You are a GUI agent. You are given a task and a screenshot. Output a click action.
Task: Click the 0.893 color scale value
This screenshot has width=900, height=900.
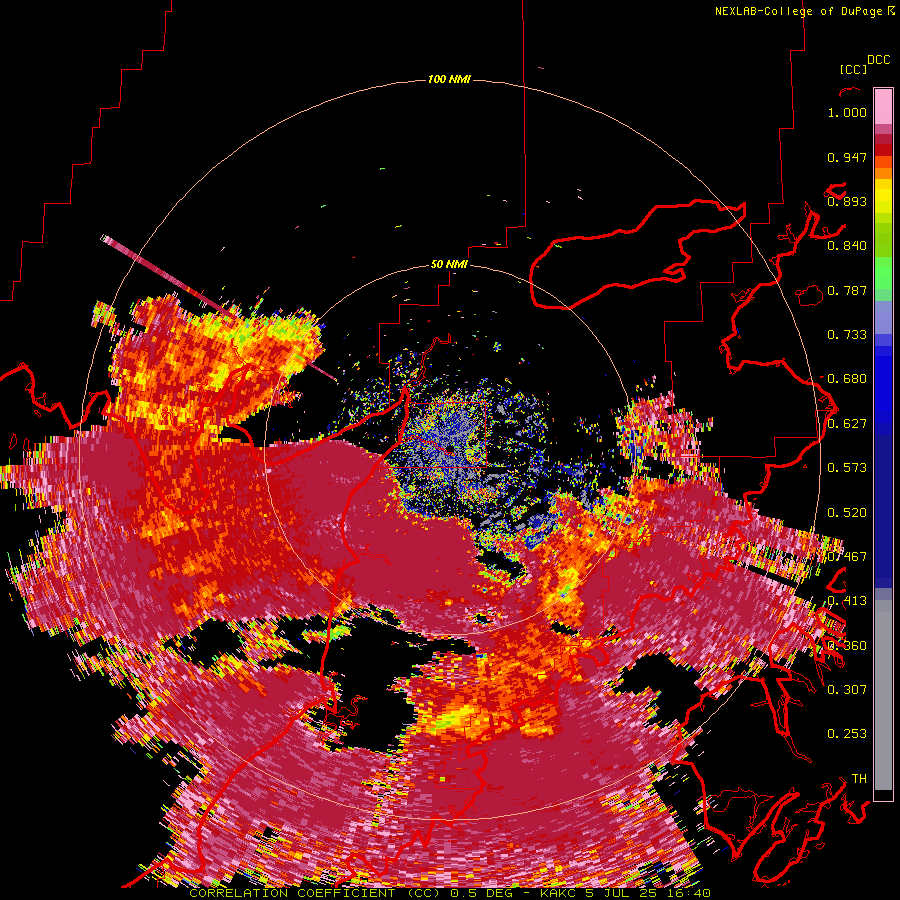[x=847, y=201]
